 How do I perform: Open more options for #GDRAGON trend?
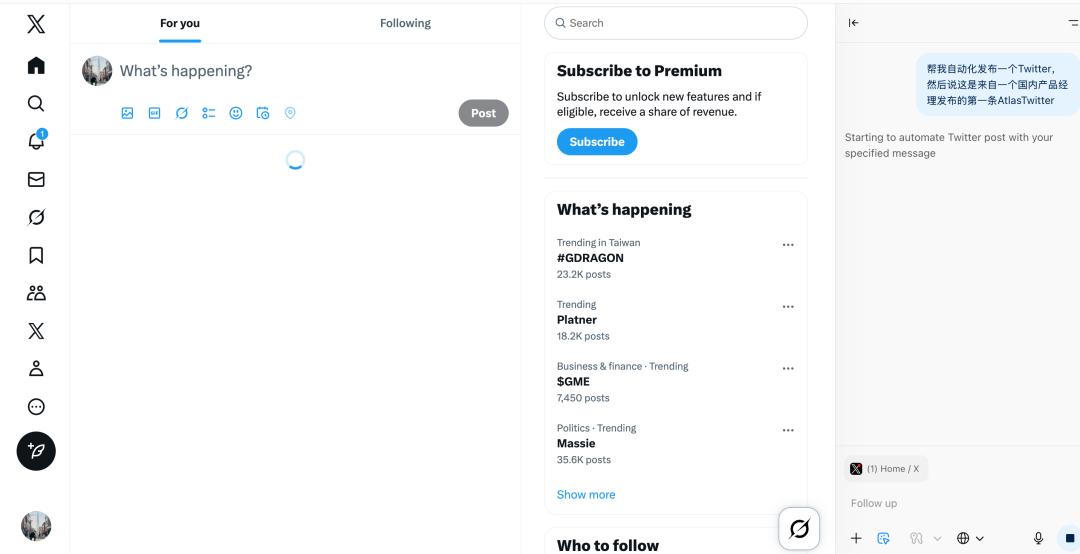[x=788, y=245]
